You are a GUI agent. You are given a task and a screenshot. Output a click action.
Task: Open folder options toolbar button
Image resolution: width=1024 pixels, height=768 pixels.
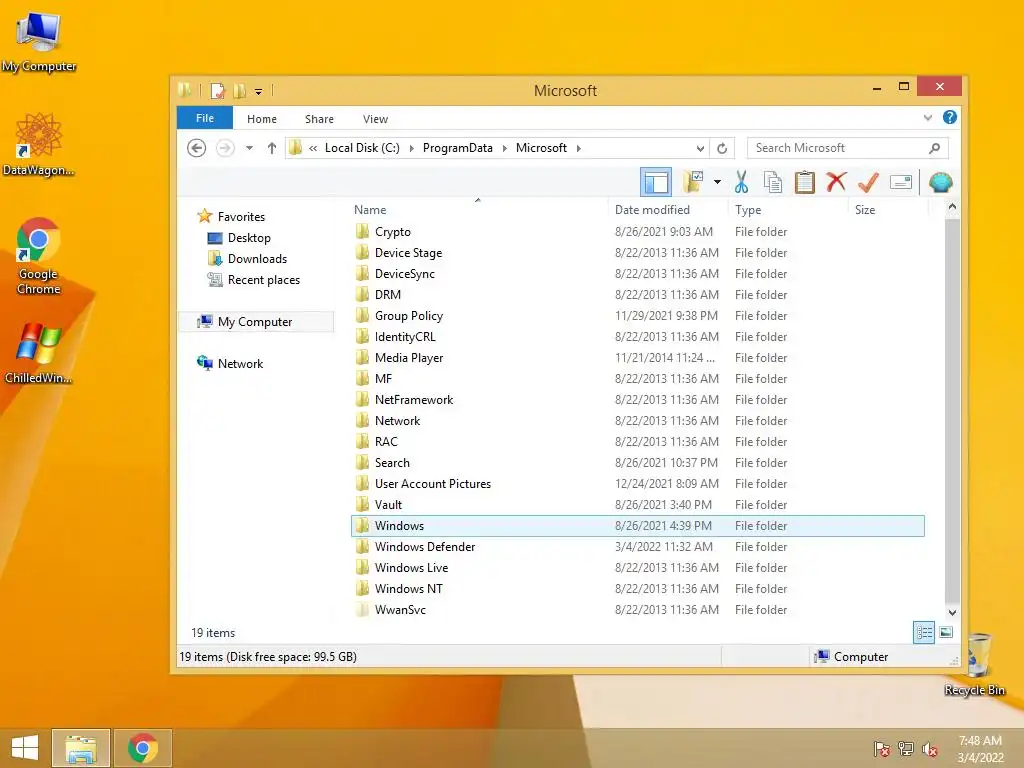point(693,182)
